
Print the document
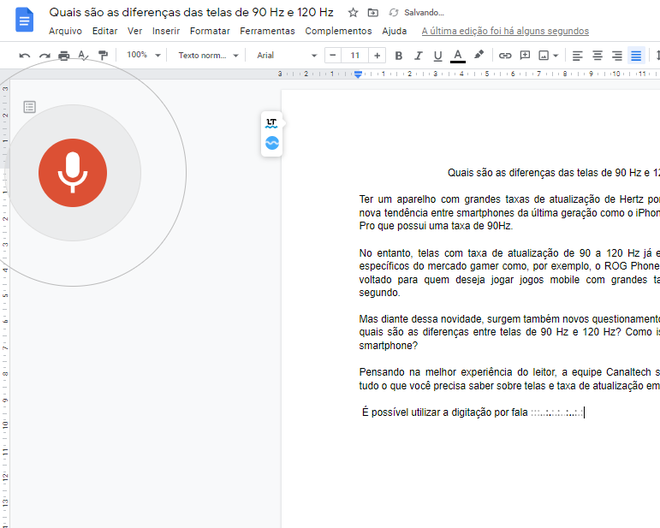pos(64,56)
